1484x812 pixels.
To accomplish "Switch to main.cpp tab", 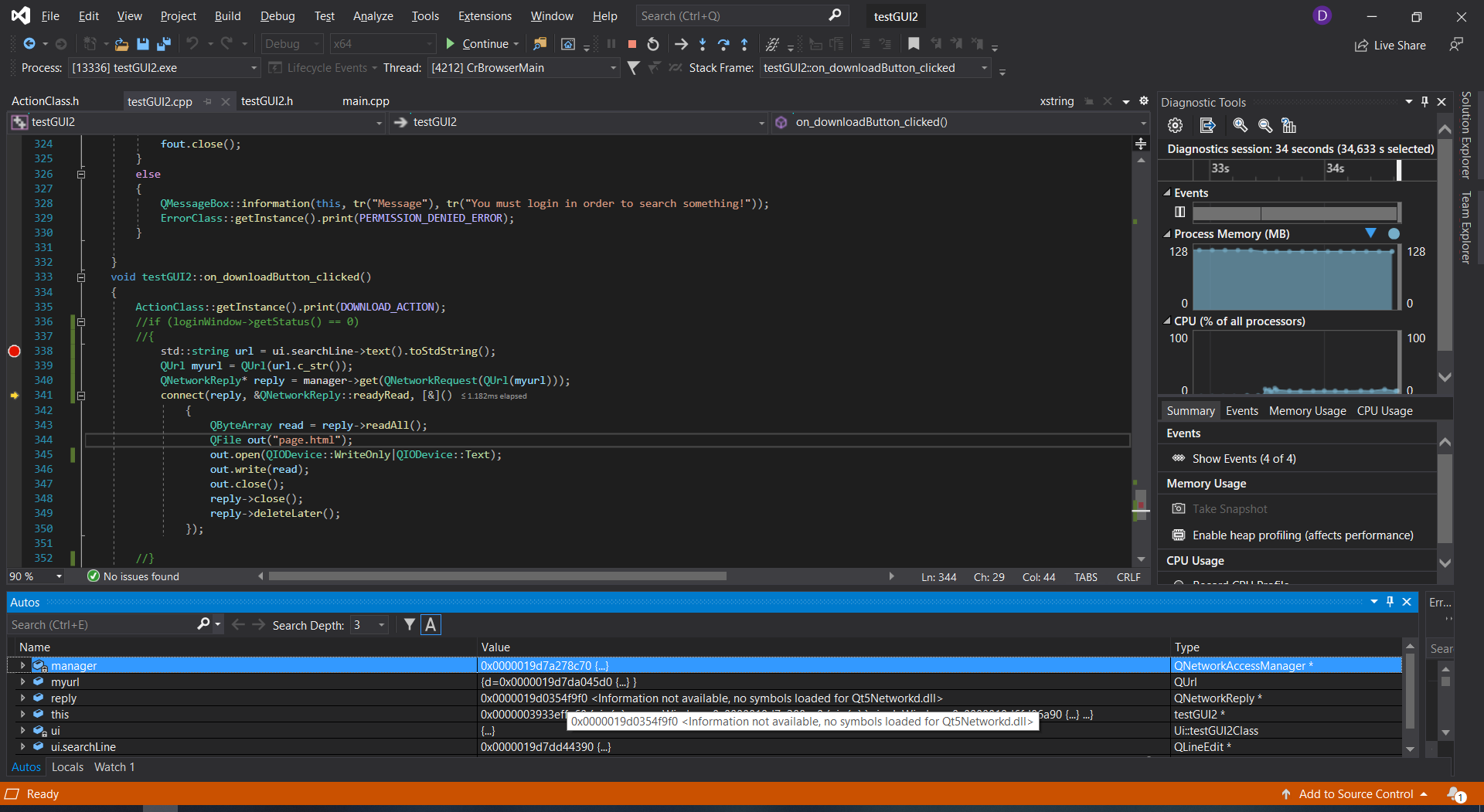I will 366,101.
